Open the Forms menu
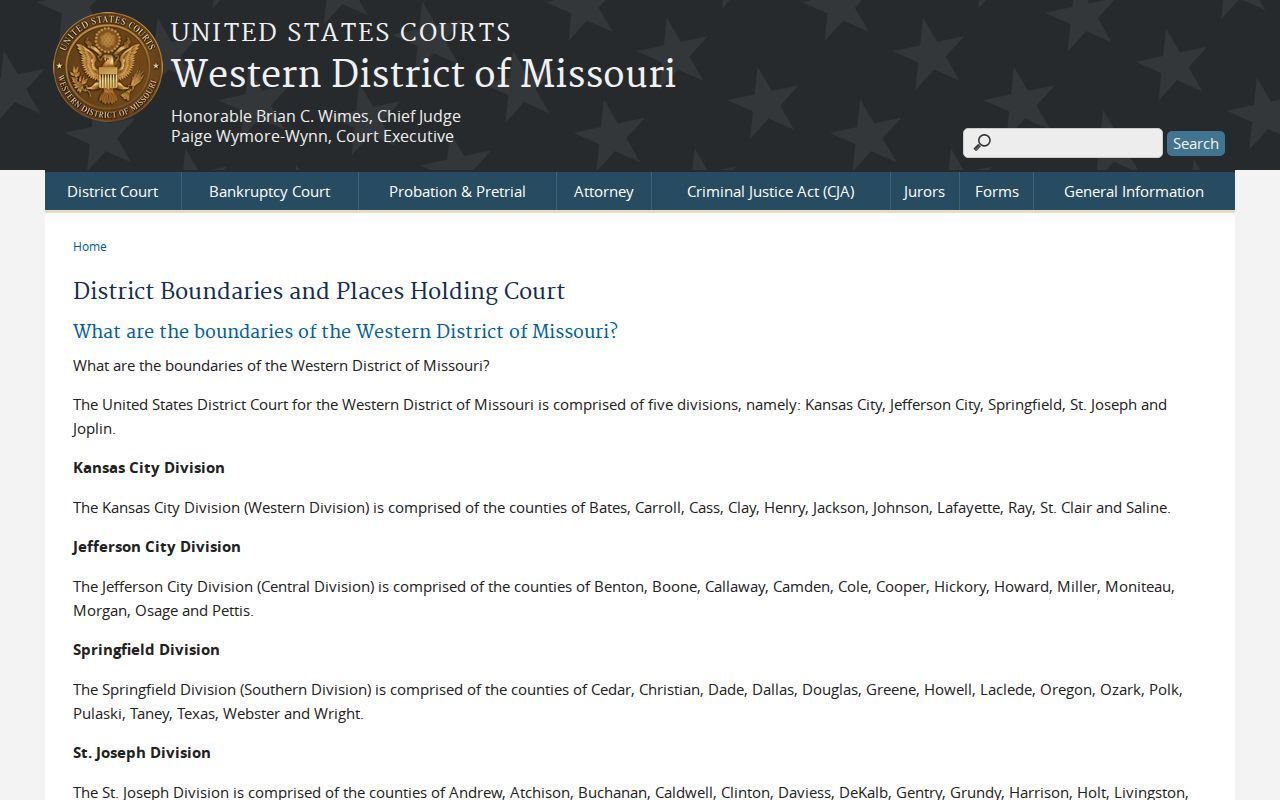Image resolution: width=1280 pixels, height=800 pixels. (997, 191)
